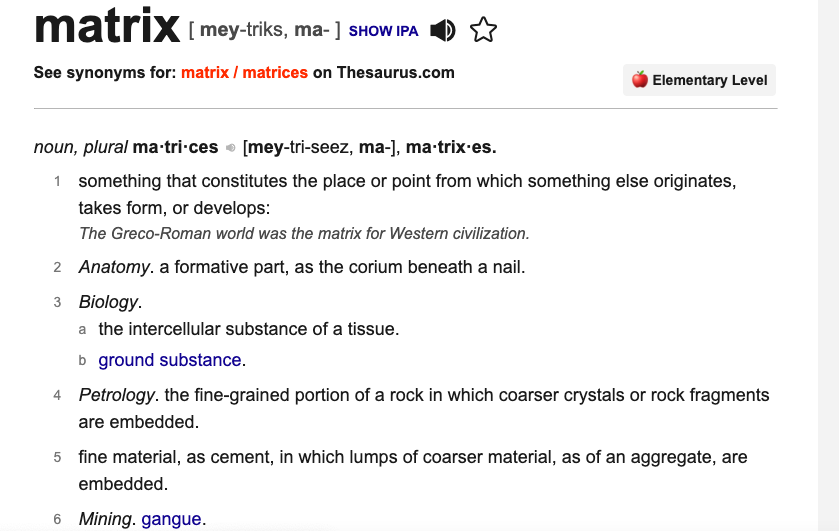The image size is (839, 531).
Task: Follow the ground substance link
Action: 170,360
